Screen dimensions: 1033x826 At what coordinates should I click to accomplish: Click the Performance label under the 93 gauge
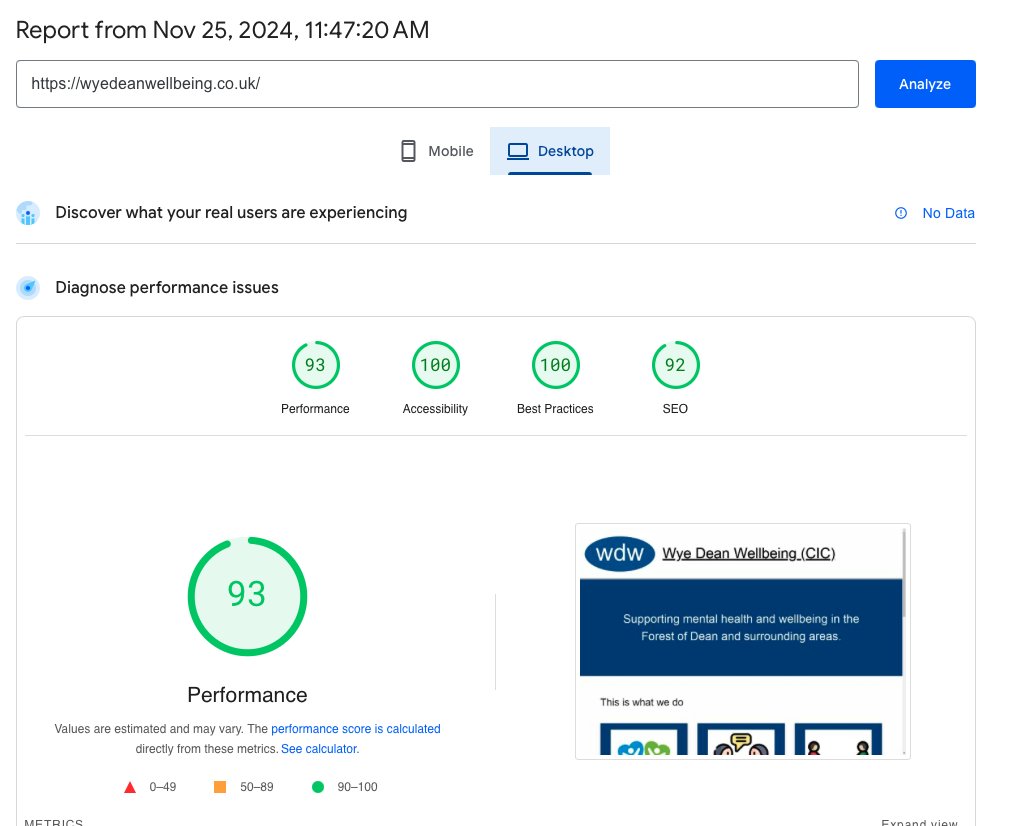pyautogui.click(x=315, y=408)
